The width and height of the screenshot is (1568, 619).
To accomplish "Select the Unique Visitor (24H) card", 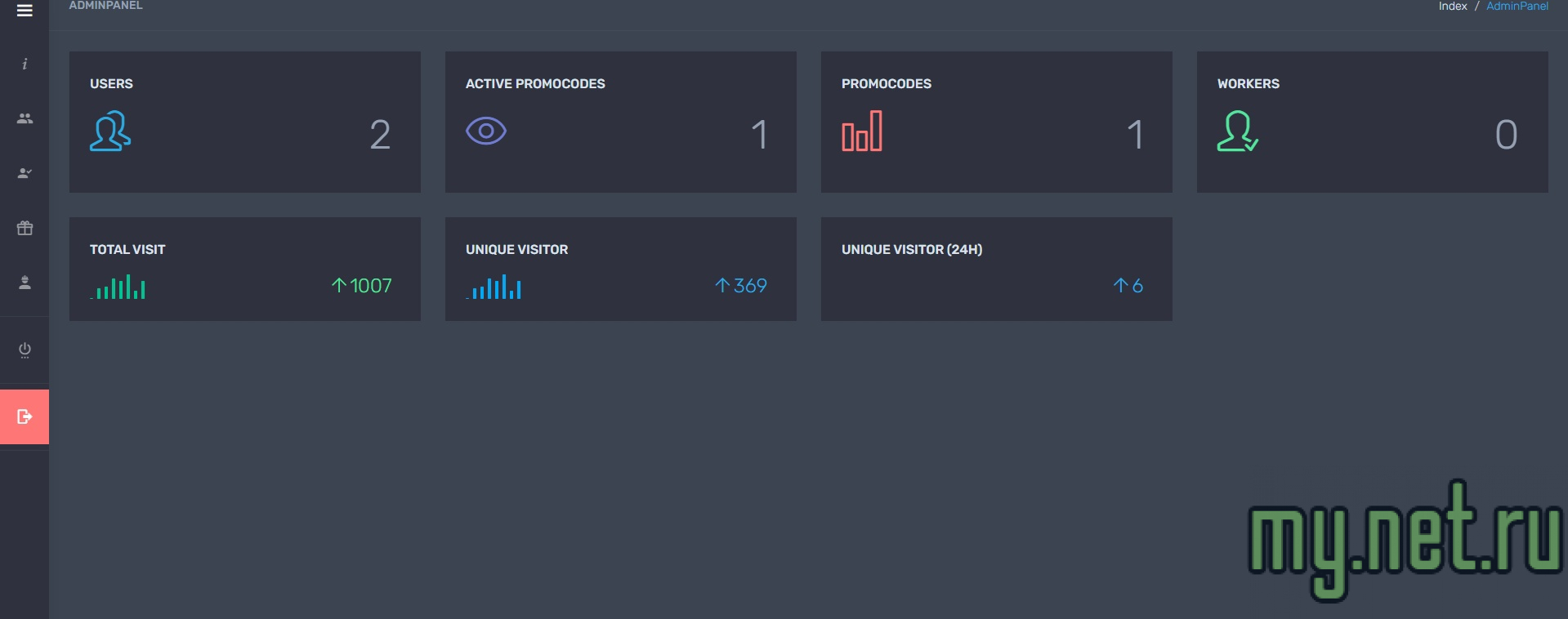I will [x=996, y=269].
